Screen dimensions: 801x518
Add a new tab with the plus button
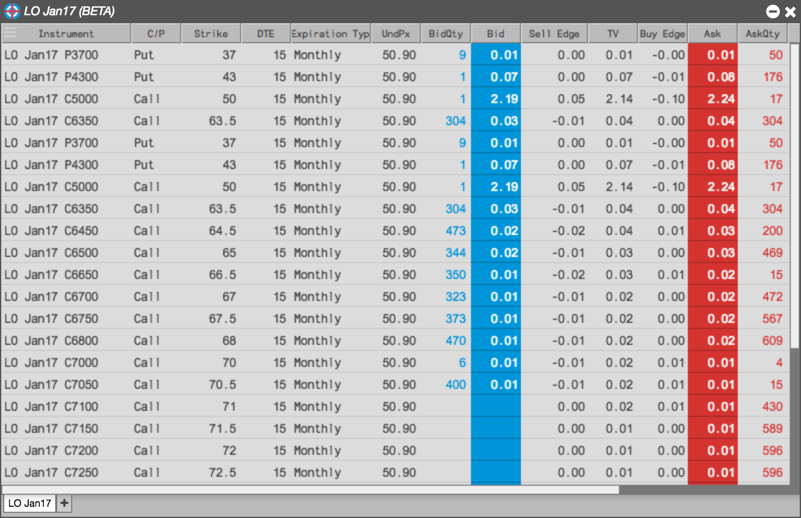click(64, 503)
